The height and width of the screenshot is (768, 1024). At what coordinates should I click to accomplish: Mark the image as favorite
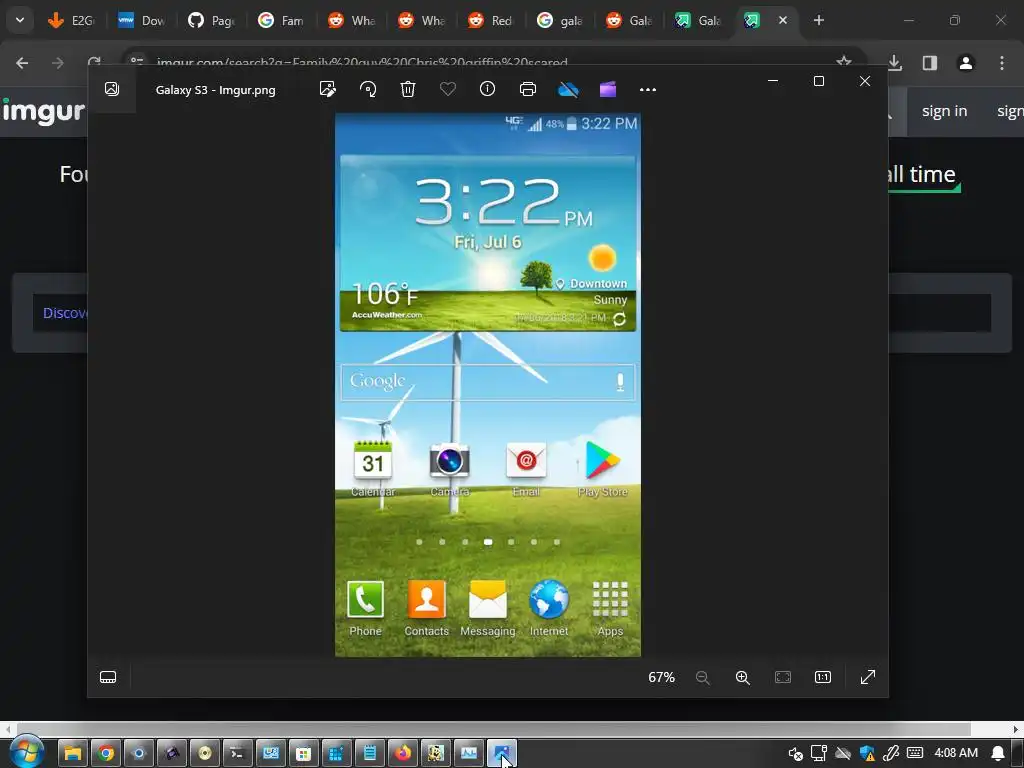coord(447,89)
